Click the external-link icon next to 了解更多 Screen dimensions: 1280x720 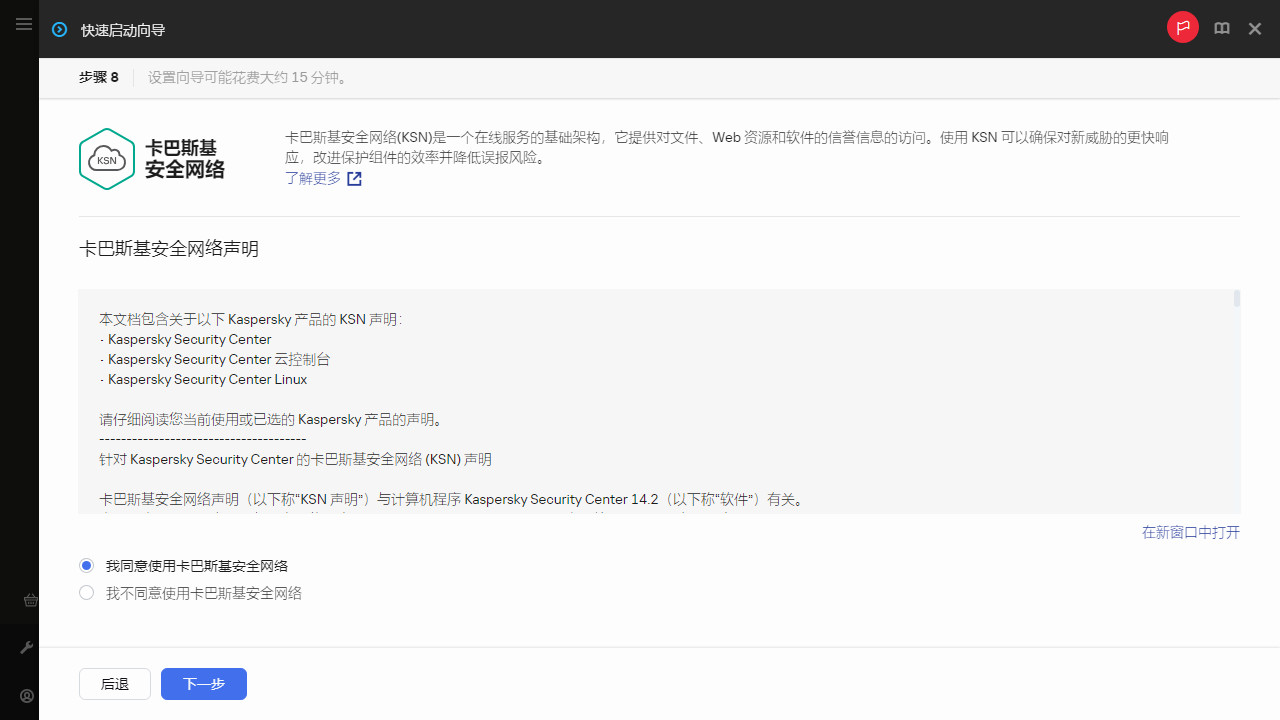354,178
